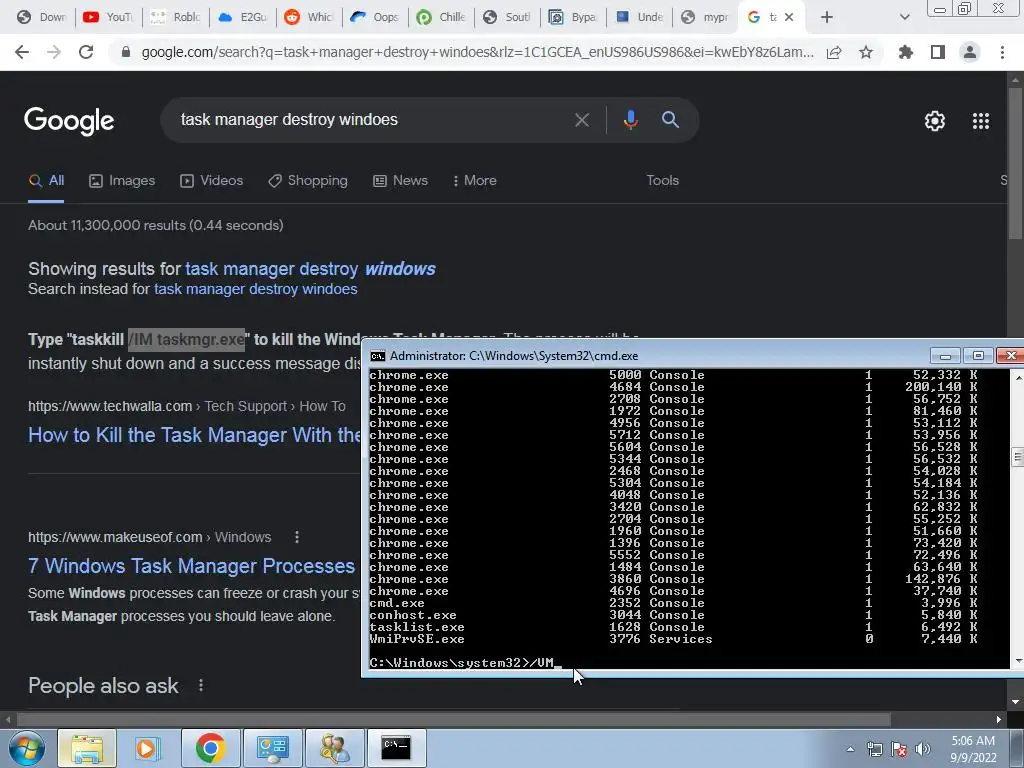Select the All search filter
Viewport: 1024px width, 768px height.
[x=46, y=180]
